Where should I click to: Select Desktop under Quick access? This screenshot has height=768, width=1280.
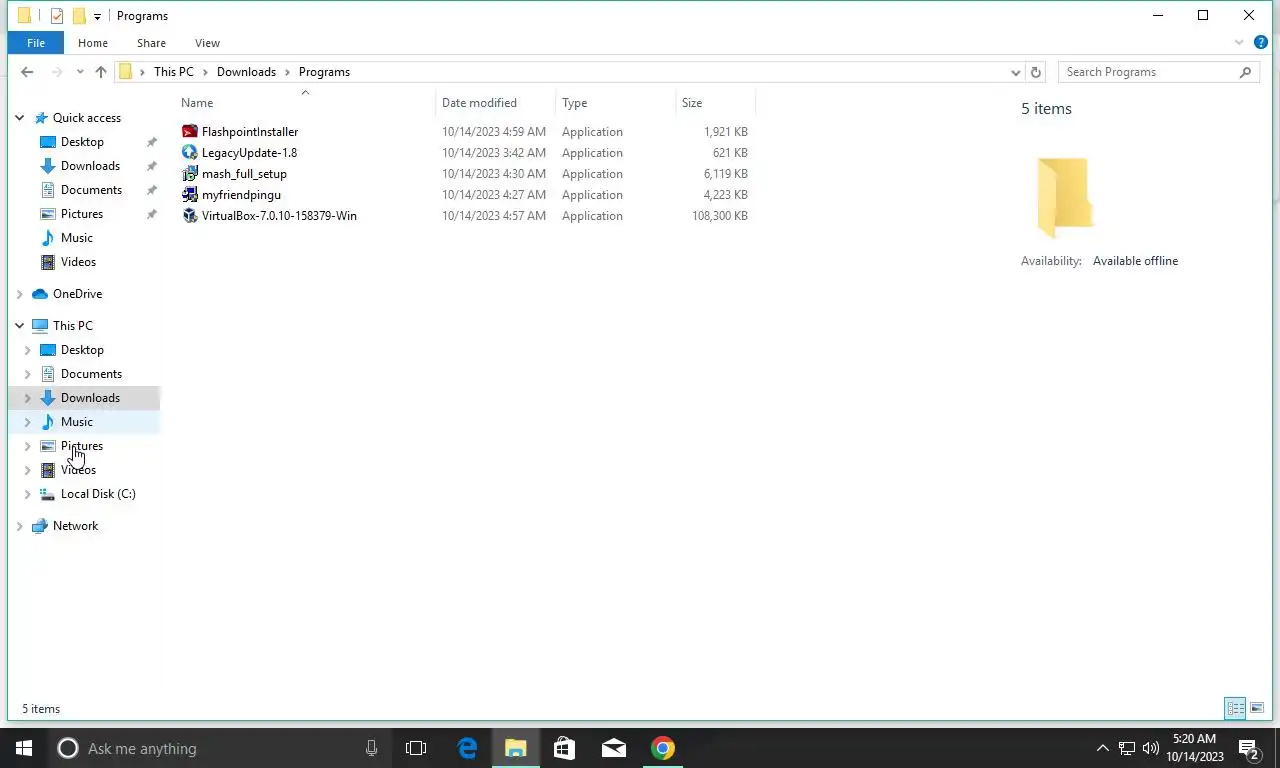[x=82, y=142]
